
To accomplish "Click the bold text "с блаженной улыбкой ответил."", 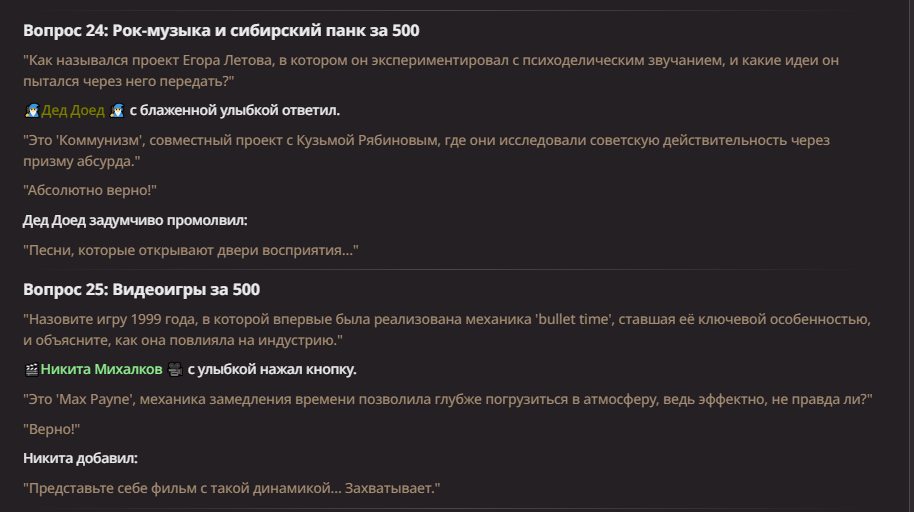I will (x=234, y=110).
